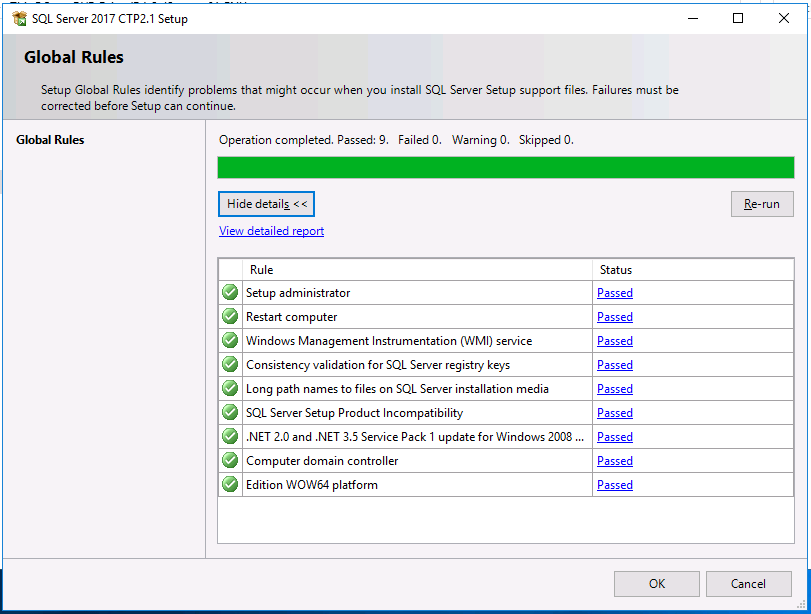Click the Status column header
The image size is (811, 614).
(x=693, y=269)
